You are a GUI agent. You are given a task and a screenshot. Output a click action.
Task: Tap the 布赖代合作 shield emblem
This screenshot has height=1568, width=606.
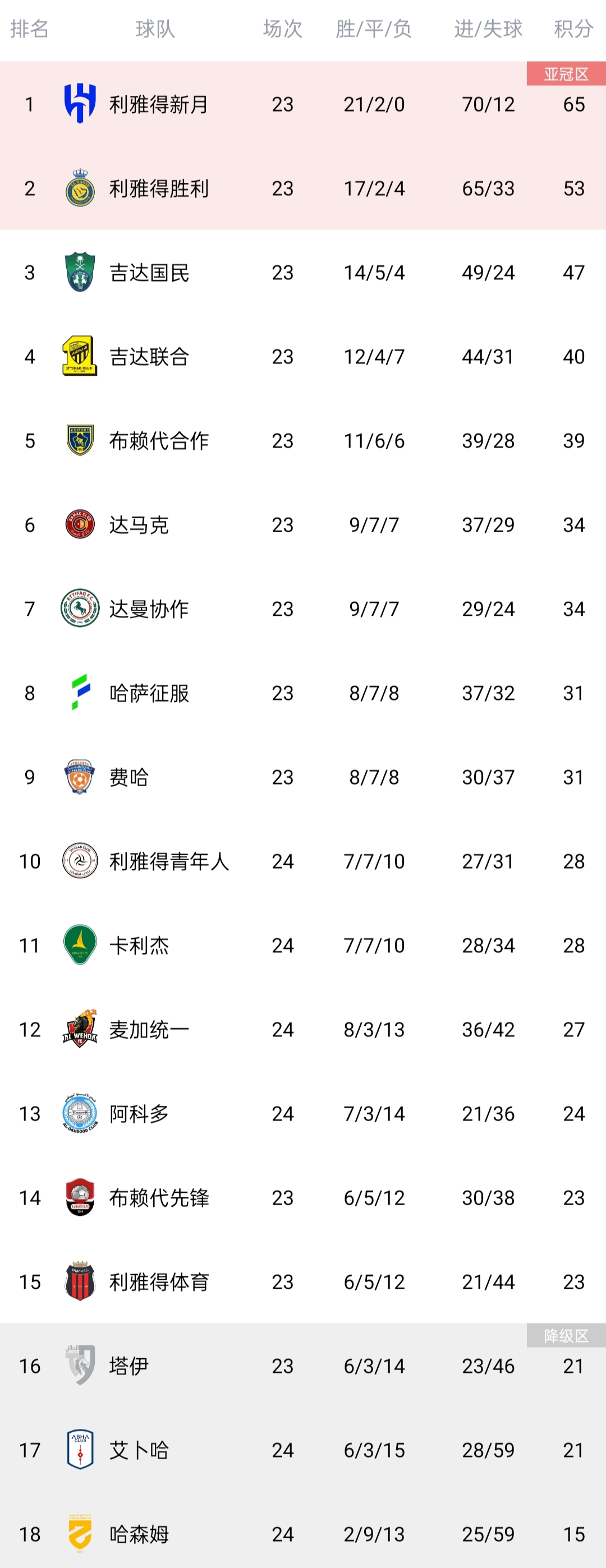pyautogui.click(x=80, y=440)
